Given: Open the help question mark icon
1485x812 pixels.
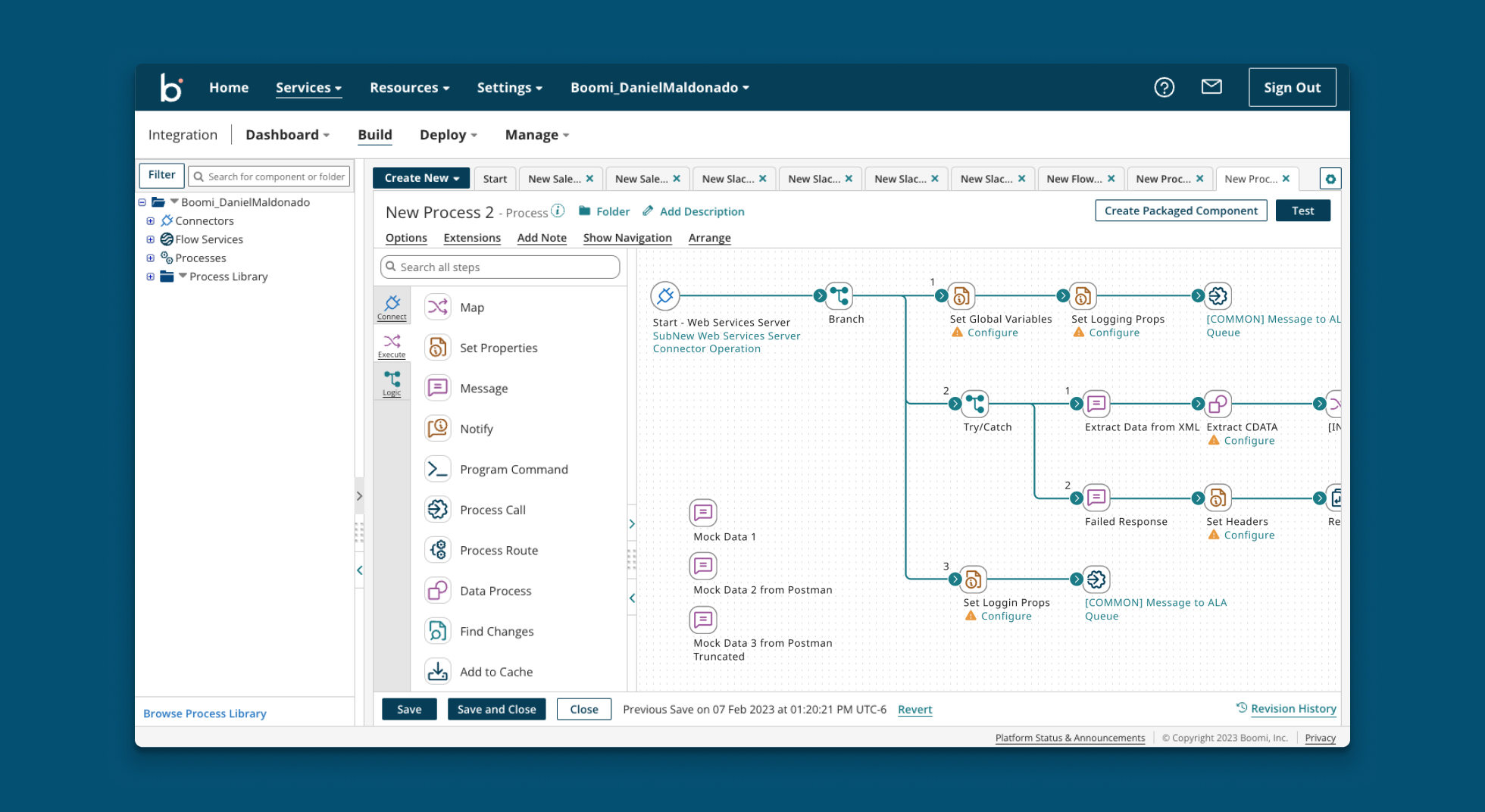Looking at the screenshot, I should [1164, 87].
